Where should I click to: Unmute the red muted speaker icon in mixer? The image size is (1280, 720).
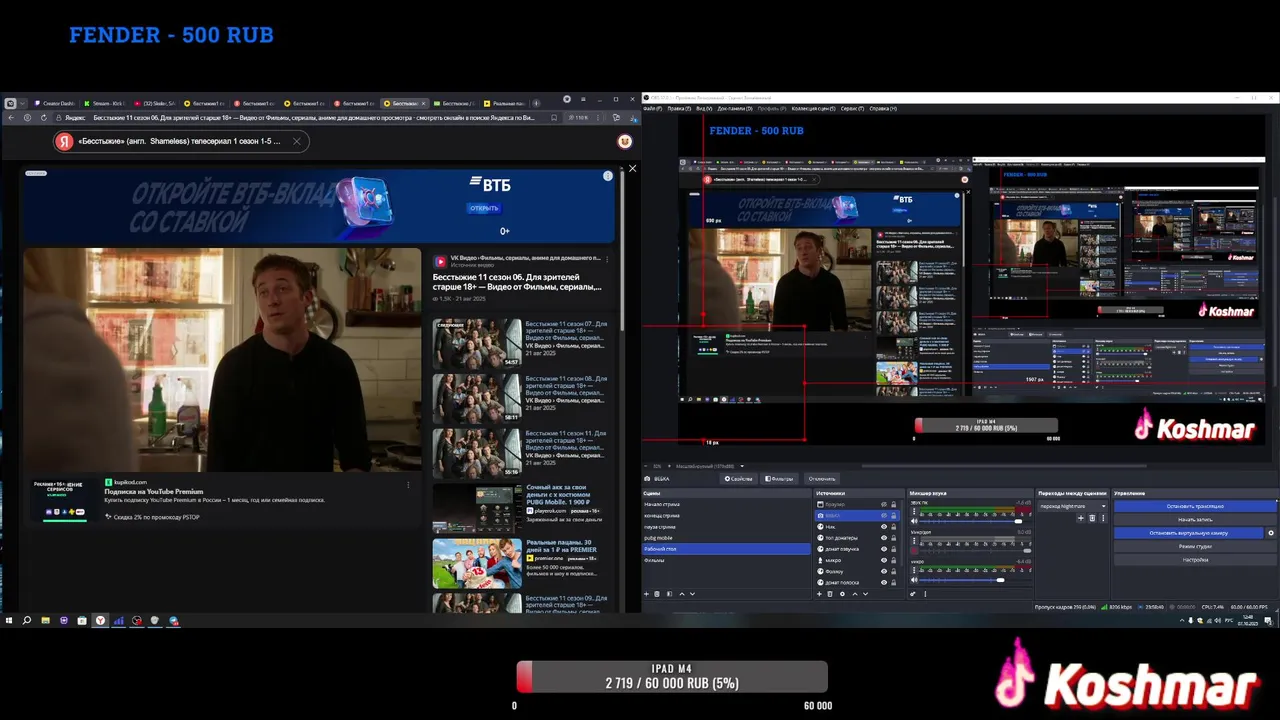[914, 550]
